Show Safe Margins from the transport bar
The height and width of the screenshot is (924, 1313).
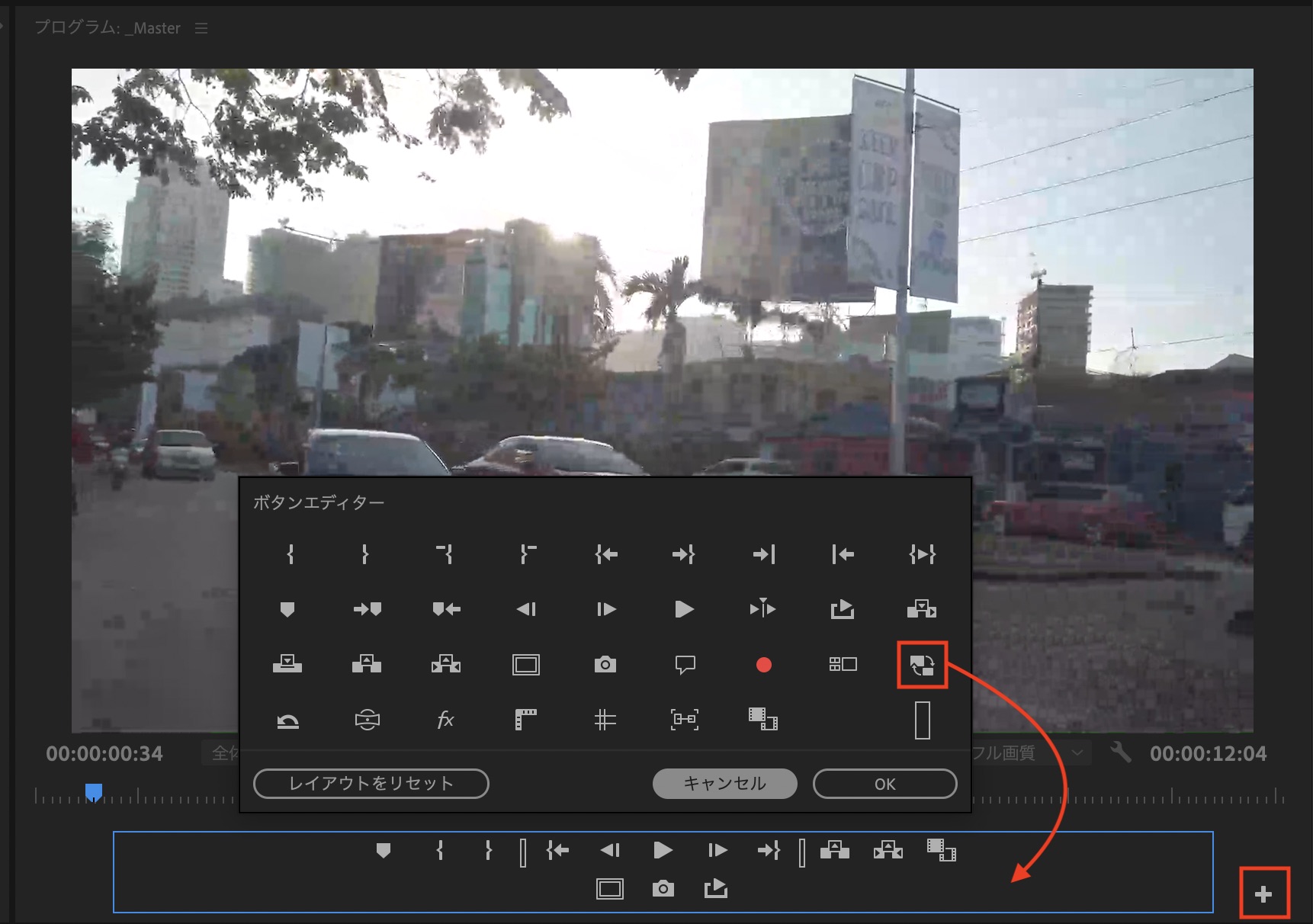[x=610, y=889]
